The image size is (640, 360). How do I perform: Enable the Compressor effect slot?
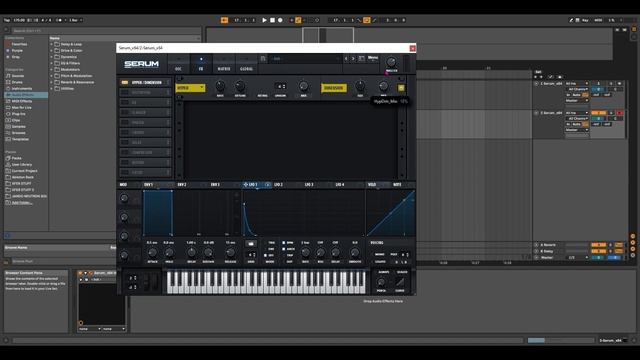125,153
